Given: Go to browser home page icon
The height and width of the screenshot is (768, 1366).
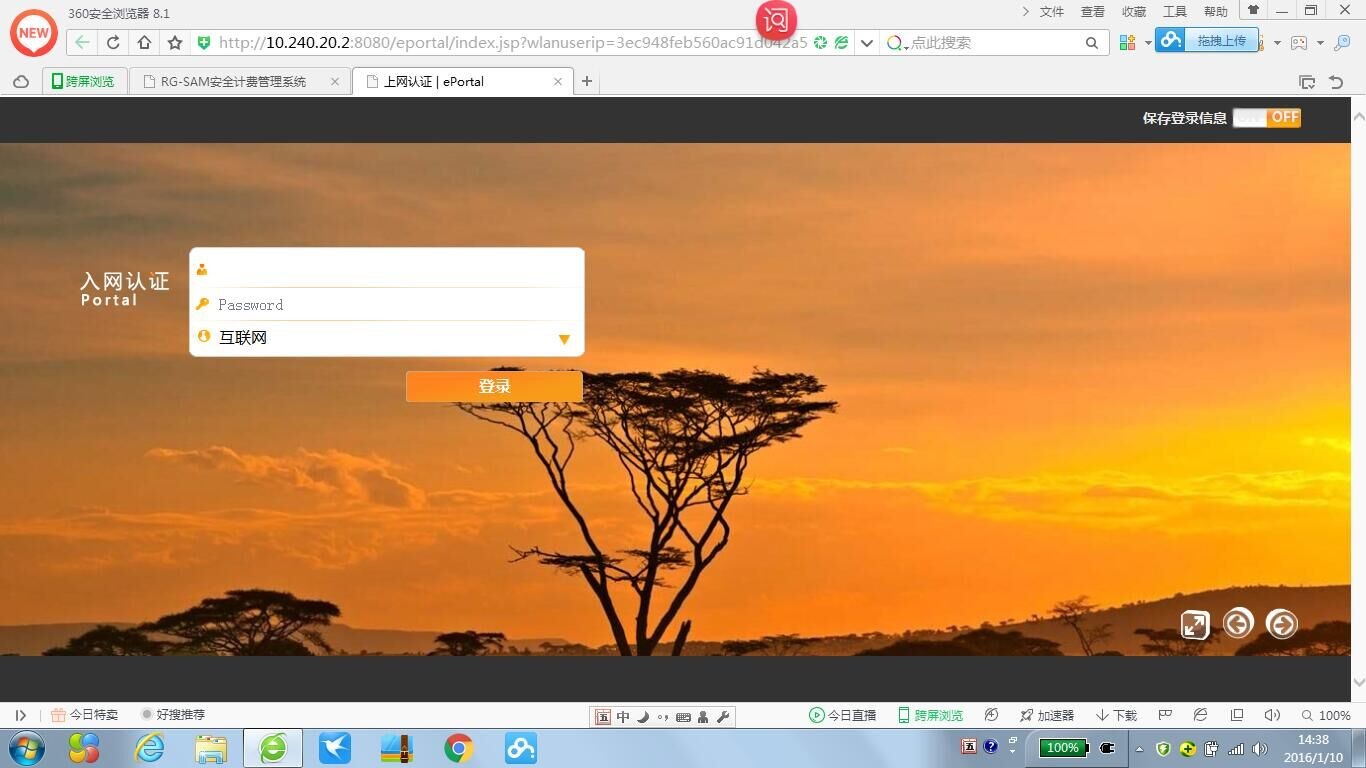Looking at the screenshot, I should coord(144,43).
